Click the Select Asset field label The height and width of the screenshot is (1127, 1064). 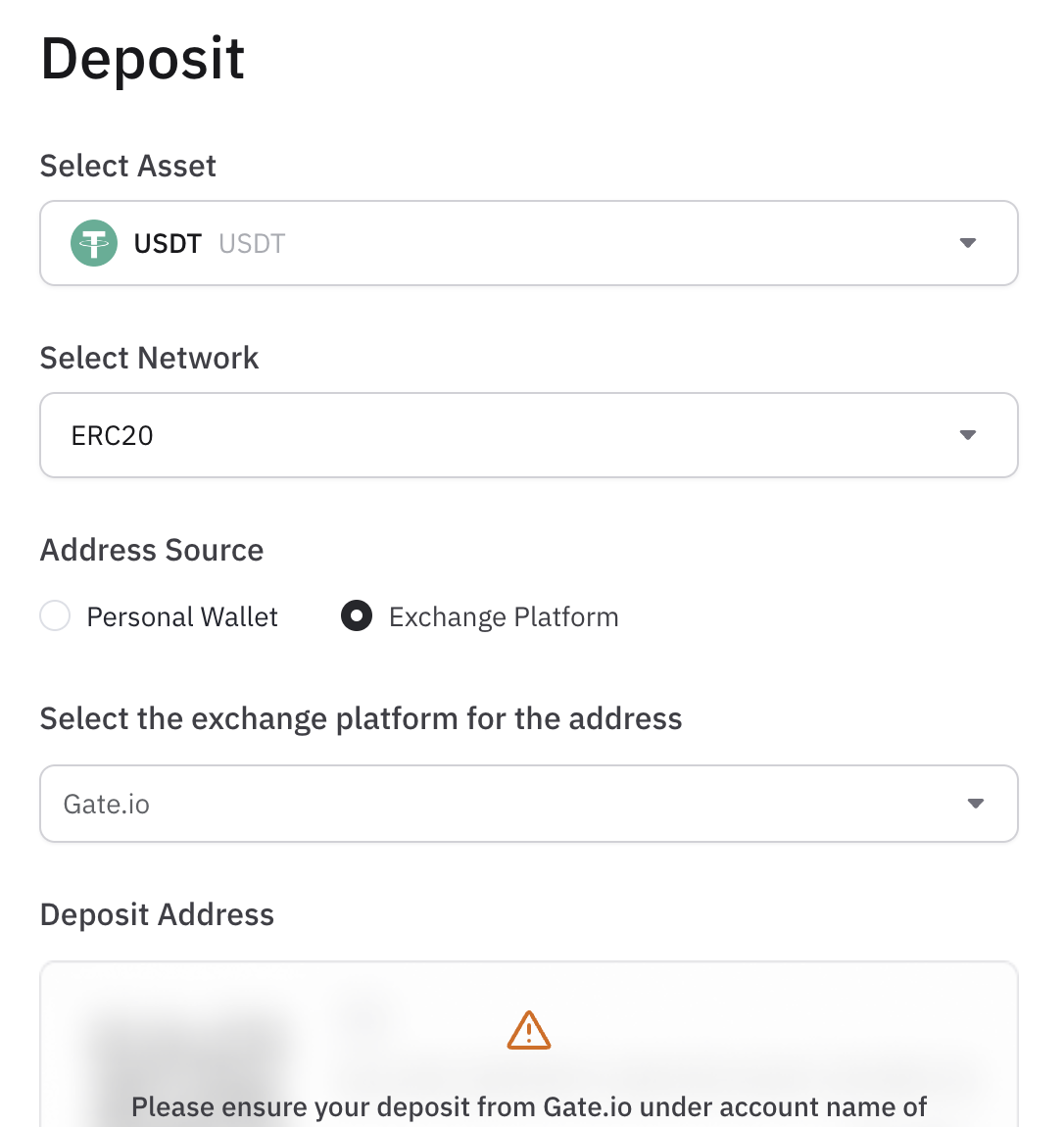[127, 165]
